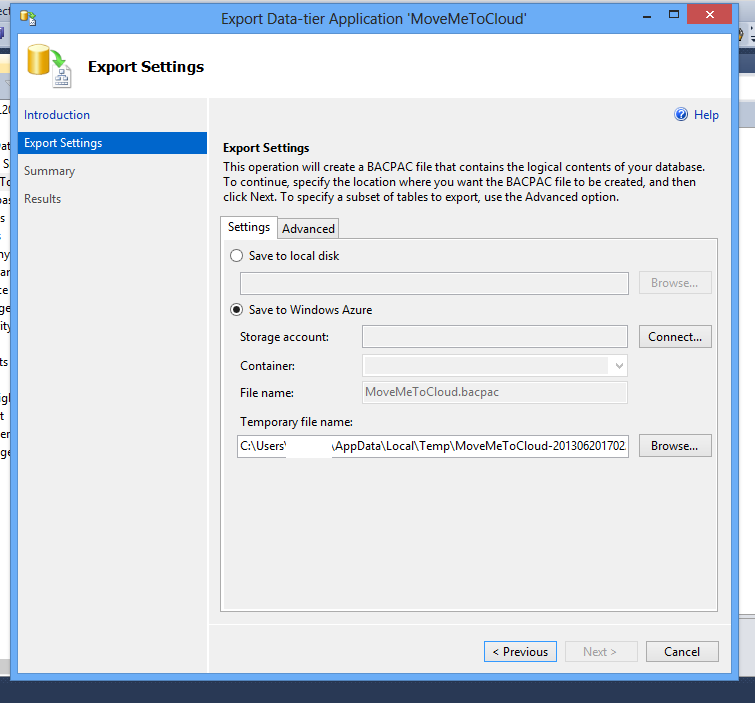Screen dimensions: 755x703
Task: Click Connect to link storage account
Action: coord(675,337)
